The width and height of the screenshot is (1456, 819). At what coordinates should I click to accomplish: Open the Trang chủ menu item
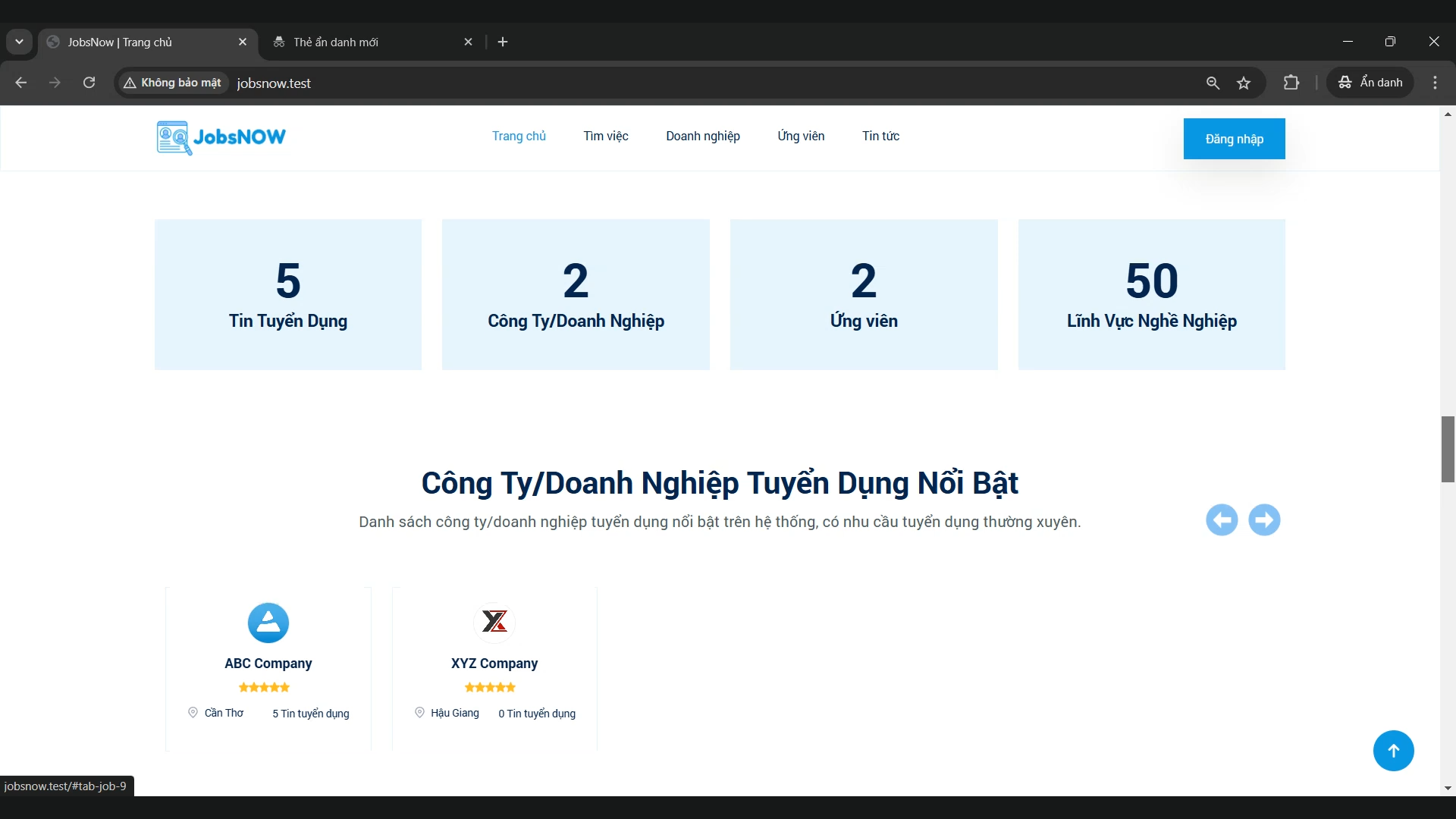tap(519, 136)
